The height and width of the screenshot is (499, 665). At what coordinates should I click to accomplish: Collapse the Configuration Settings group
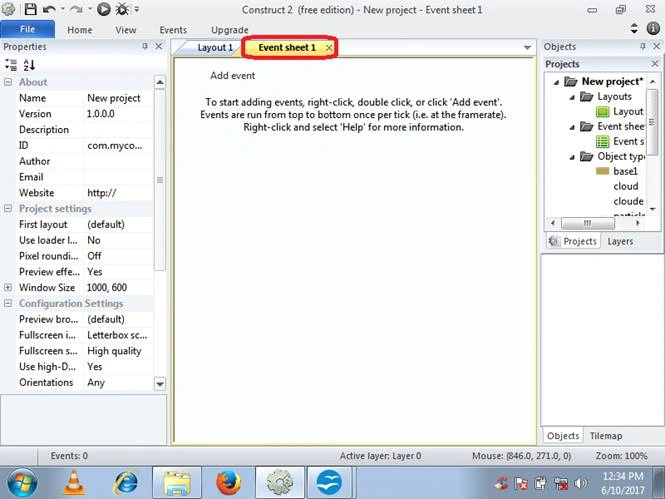click(x=8, y=303)
